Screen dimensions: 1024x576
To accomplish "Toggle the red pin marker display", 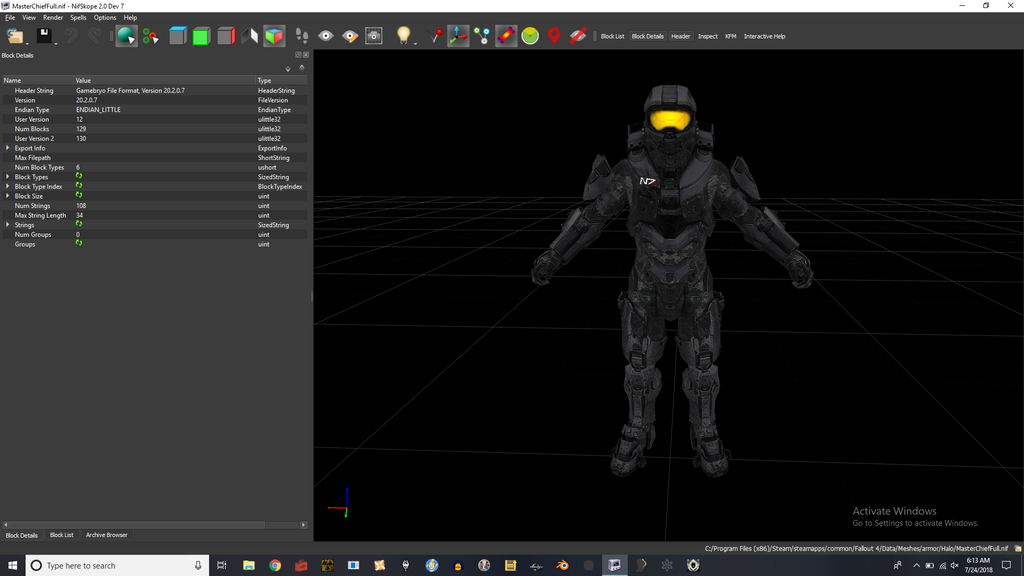I will 435,36.
